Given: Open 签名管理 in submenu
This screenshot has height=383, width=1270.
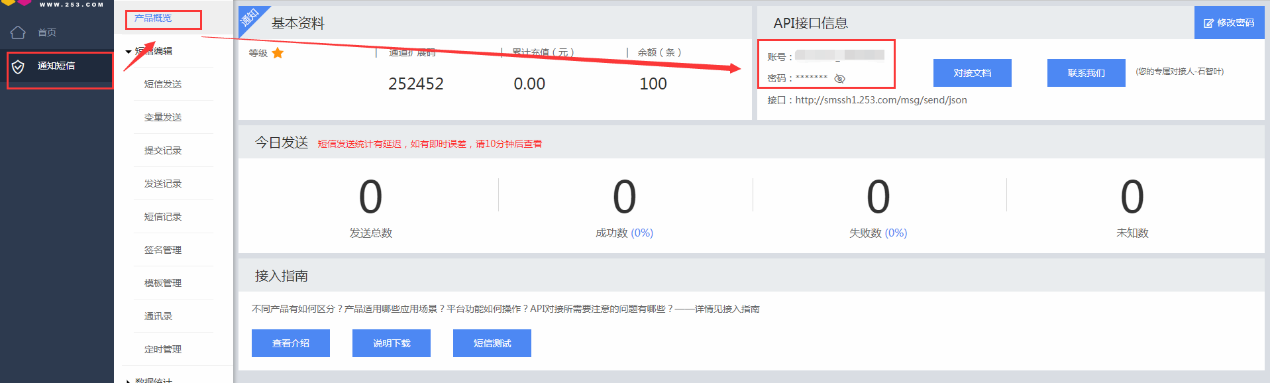Looking at the screenshot, I should pos(163,249).
